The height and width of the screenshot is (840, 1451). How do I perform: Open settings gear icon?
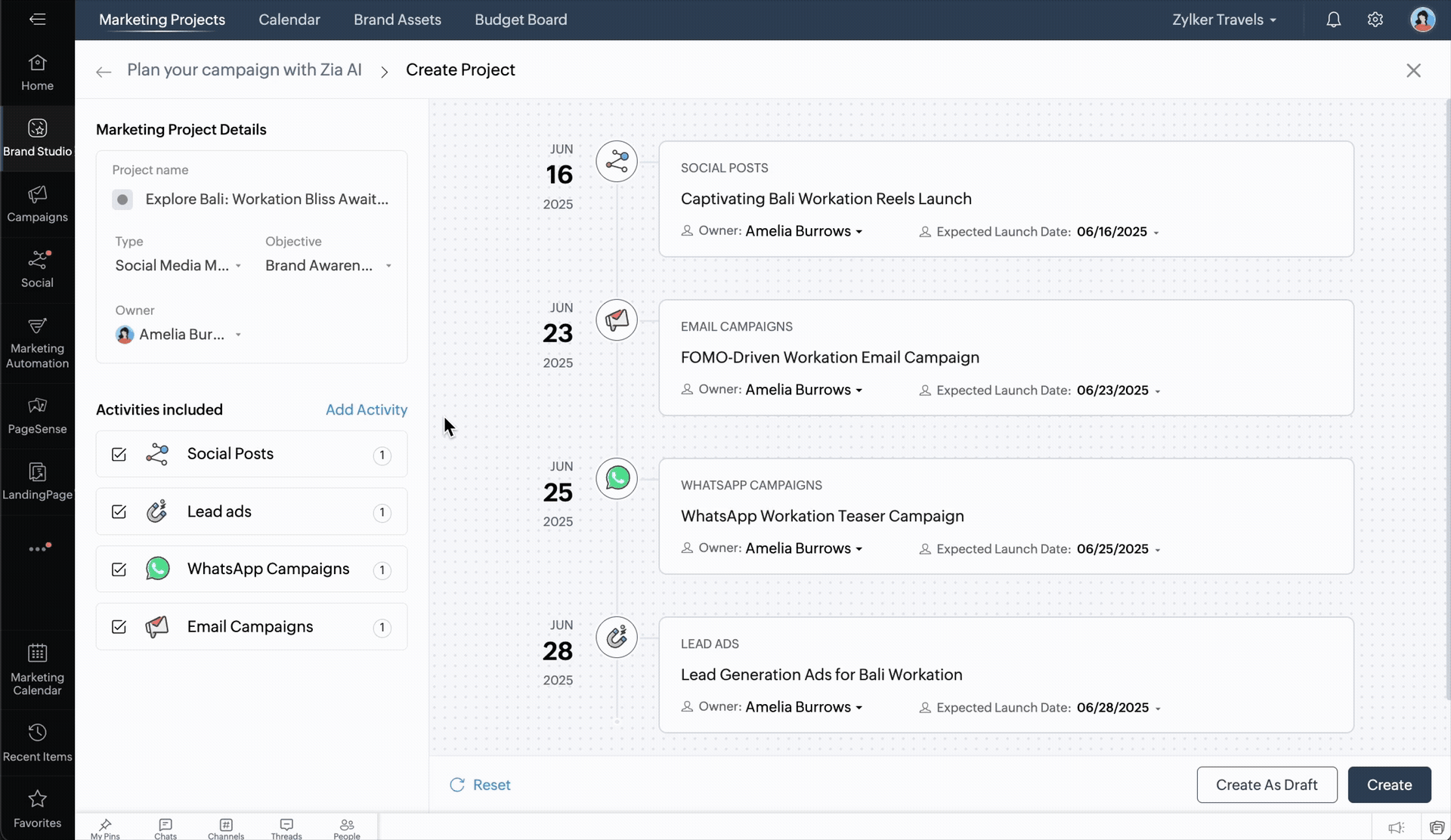[1375, 20]
